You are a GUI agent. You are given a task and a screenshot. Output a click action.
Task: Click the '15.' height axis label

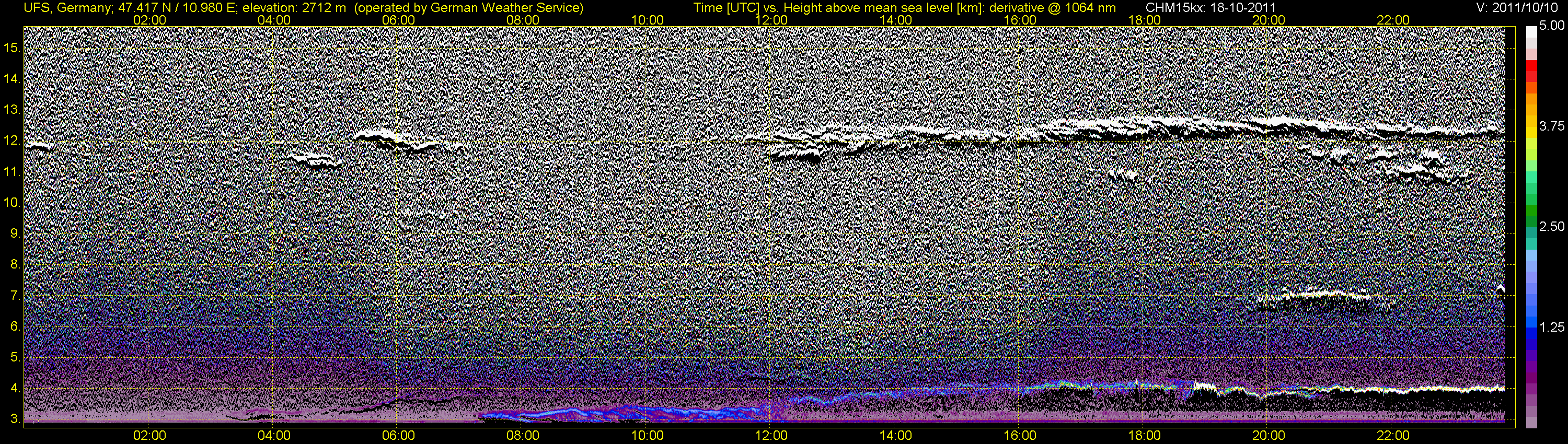tap(12, 48)
